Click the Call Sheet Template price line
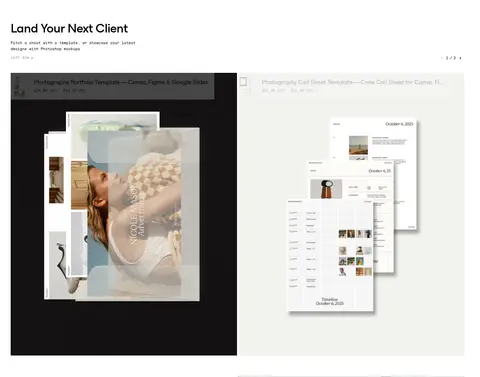Image resolution: width=480 pixels, height=377 pixels. click(287, 90)
